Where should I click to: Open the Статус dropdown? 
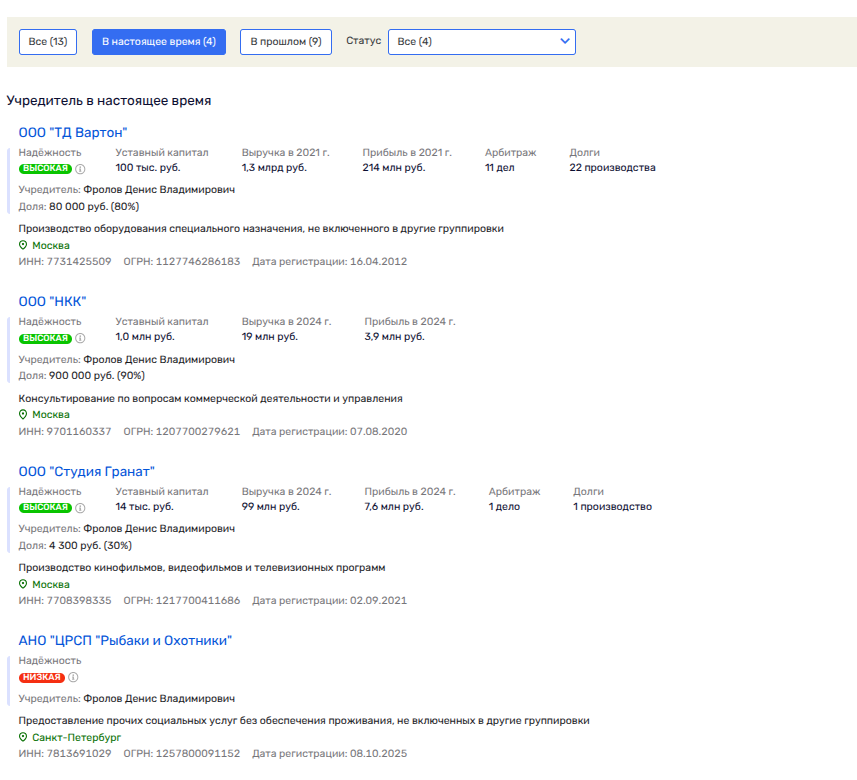(481, 41)
